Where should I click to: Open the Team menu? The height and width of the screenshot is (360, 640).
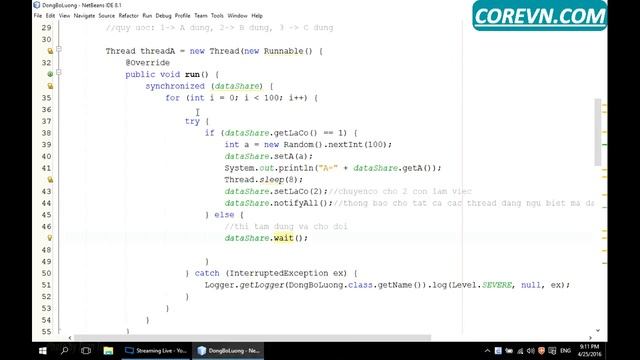coord(200,16)
